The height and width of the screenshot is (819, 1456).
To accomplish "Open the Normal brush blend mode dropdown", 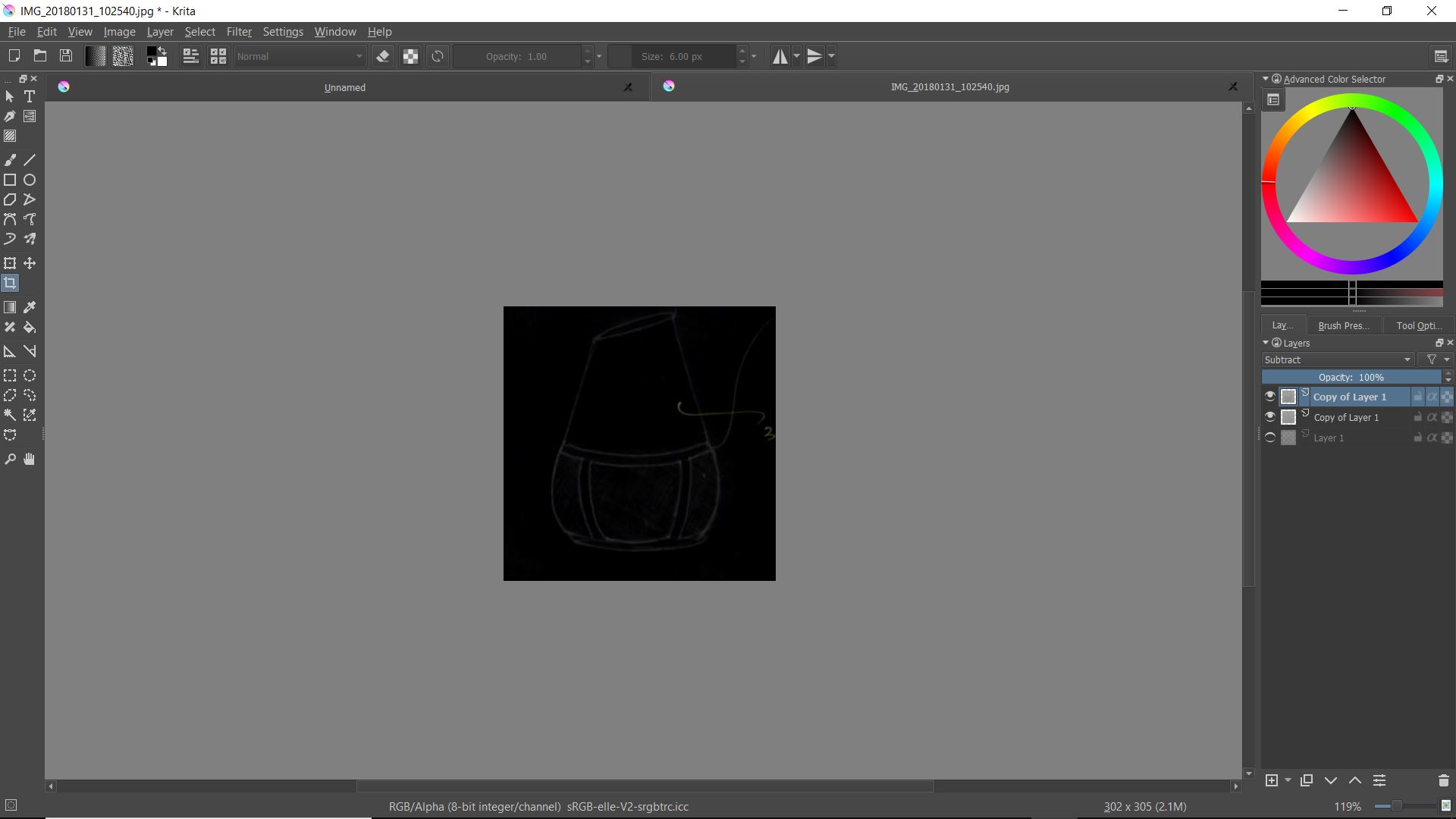I will point(300,56).
